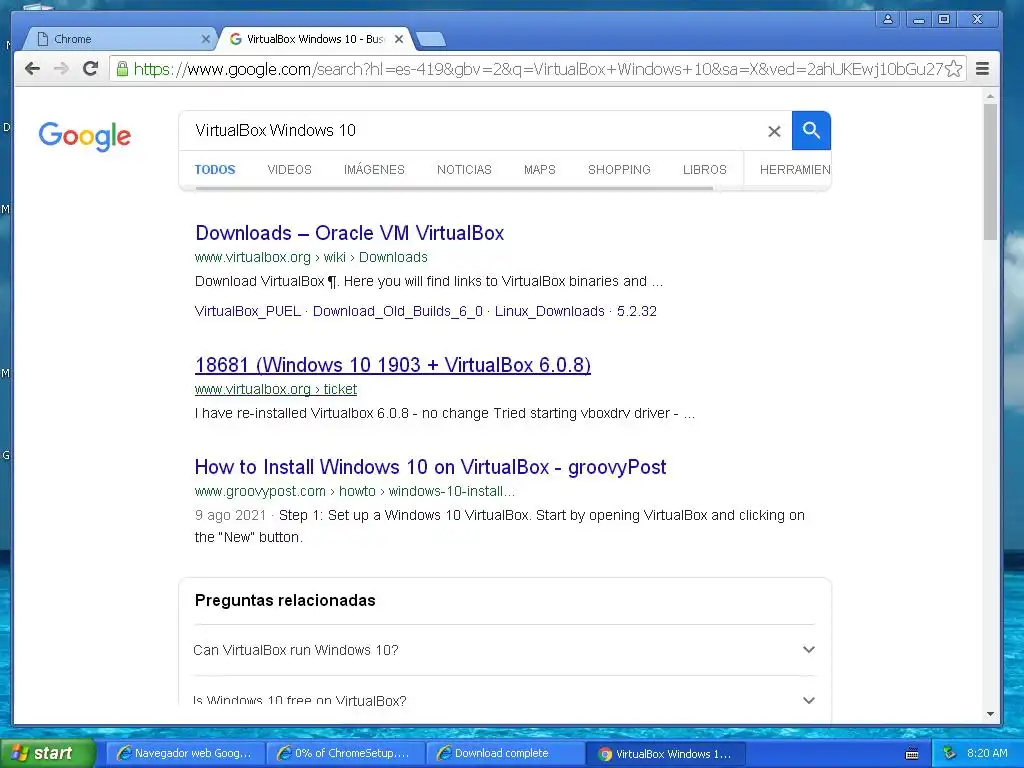Image resolution: width=1024 pixels, height=768 pixels.
Task: Open the Windows start button
Action: (x=47, y=753)
